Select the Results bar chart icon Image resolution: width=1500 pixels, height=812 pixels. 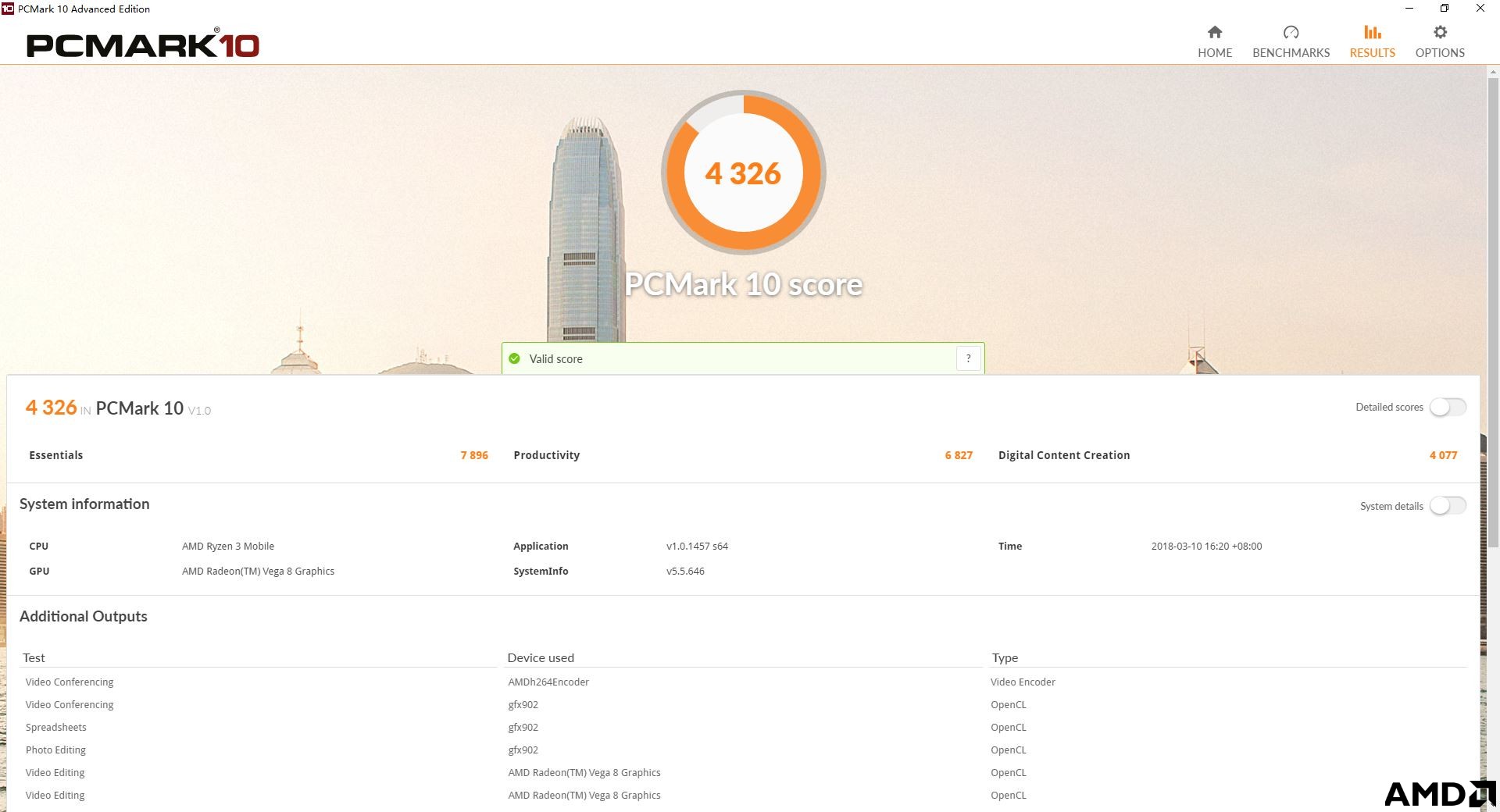pyautogui.click(x=1372, y=32)
